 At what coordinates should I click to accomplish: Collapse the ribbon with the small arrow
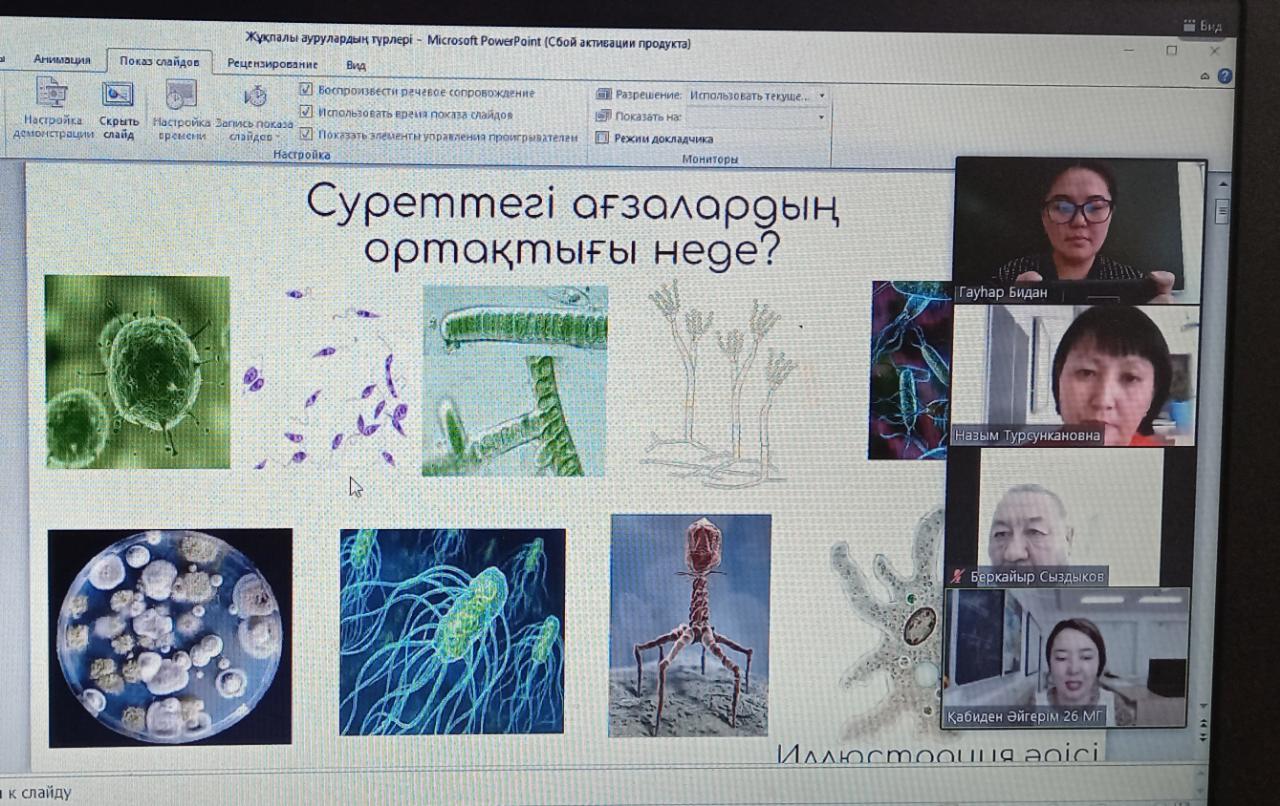tap(1204, 76)
